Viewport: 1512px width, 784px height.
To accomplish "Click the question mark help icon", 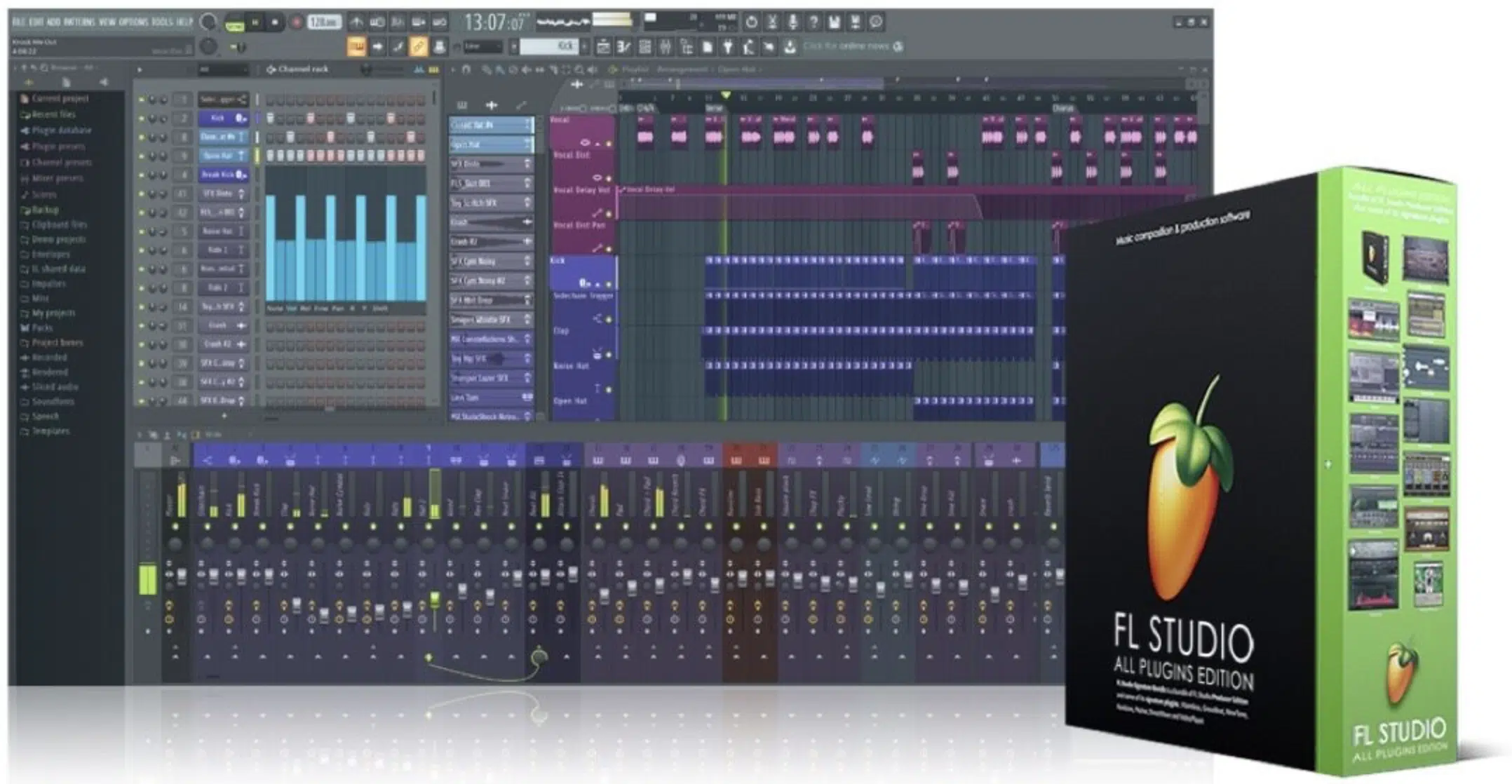I will click(813, 22).
